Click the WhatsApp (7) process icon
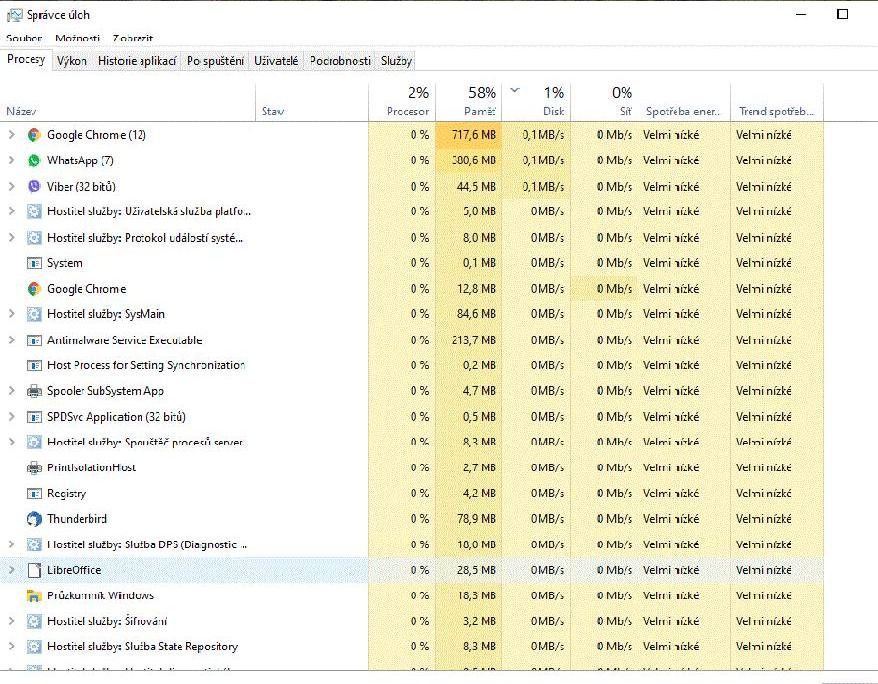This screenshot has width=878, height=684. (x=34, y=161)
